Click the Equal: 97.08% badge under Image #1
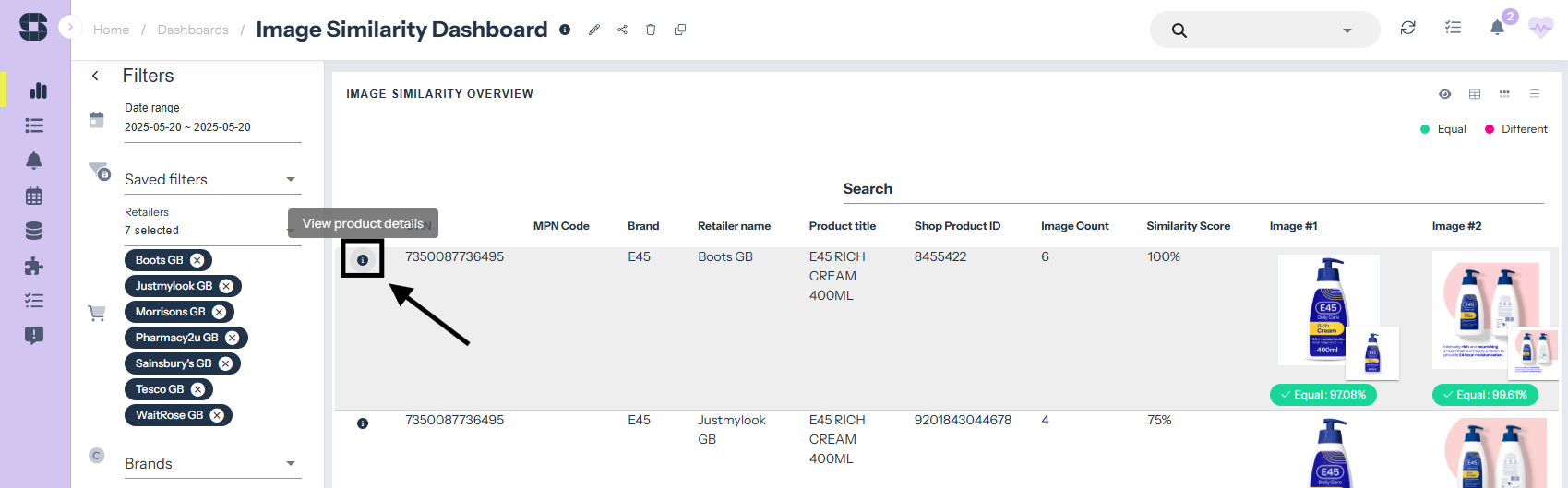The image size is (1568, 488). pyautogui.click(x=1323, y=395)
